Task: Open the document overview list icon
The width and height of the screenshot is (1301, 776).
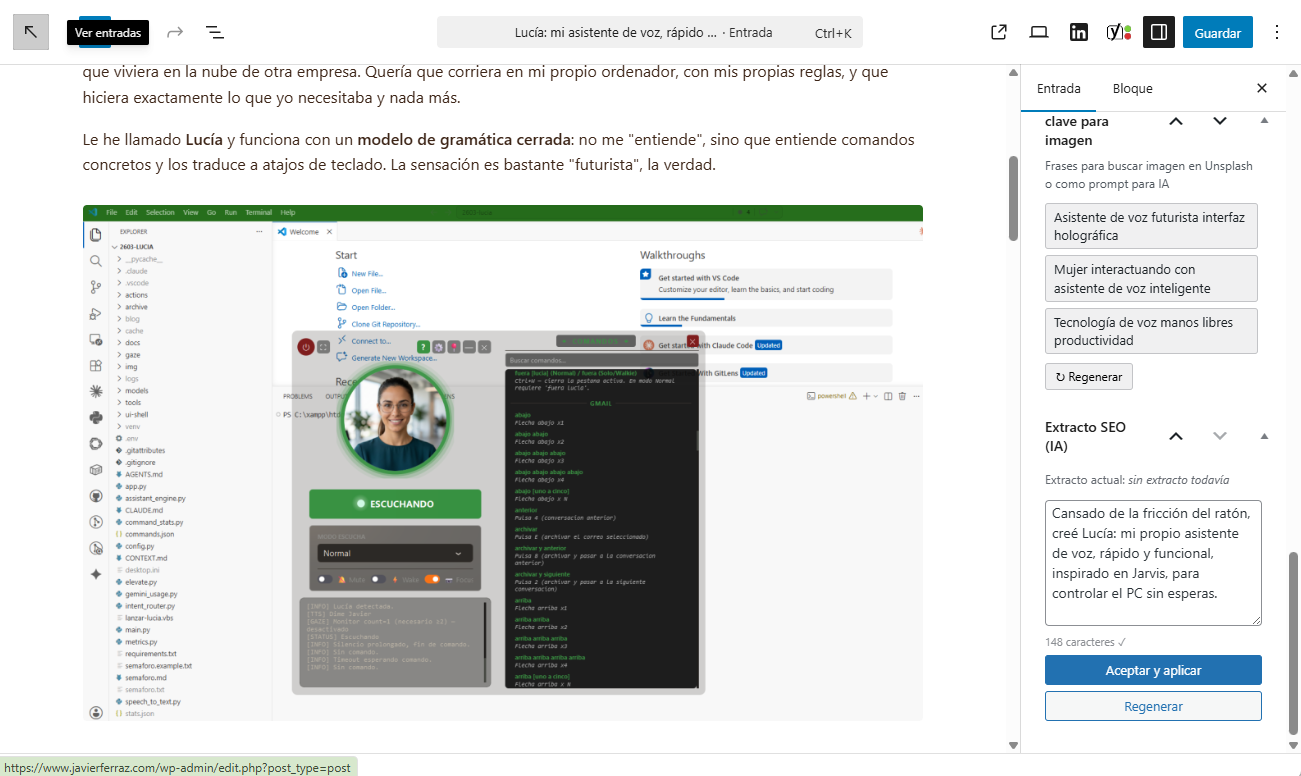Action: (x=214, y=32)
